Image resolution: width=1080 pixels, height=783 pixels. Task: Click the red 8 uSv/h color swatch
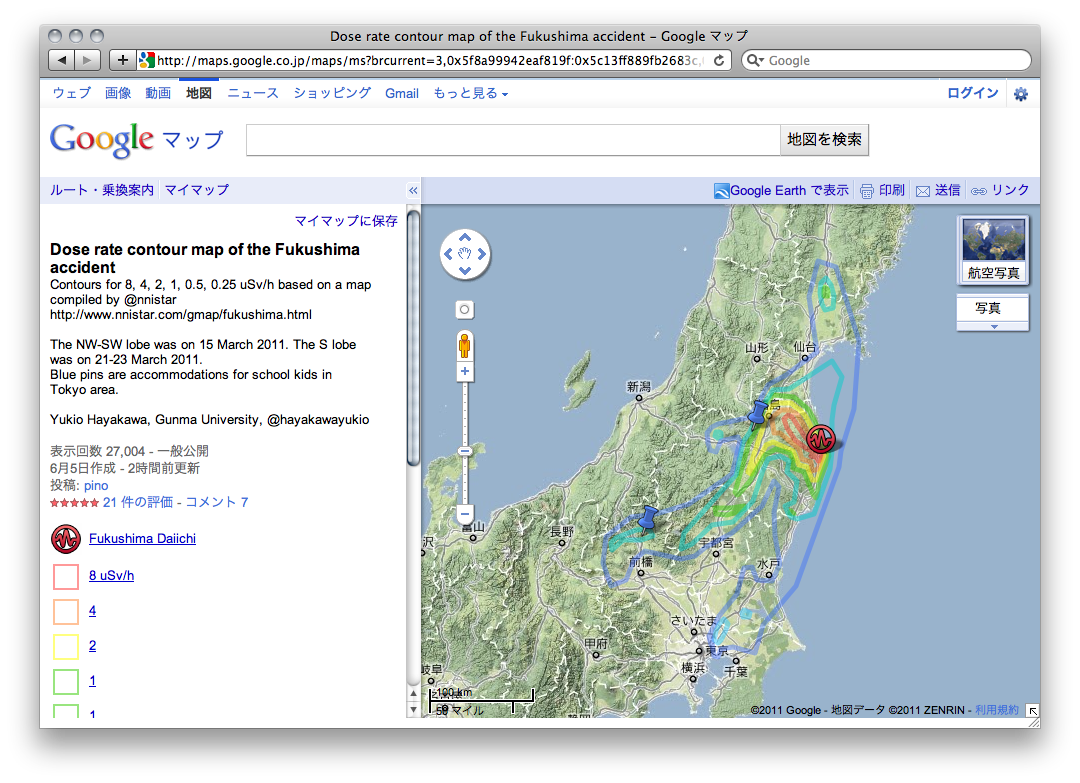pyautogui.click(x=65, y=576)
